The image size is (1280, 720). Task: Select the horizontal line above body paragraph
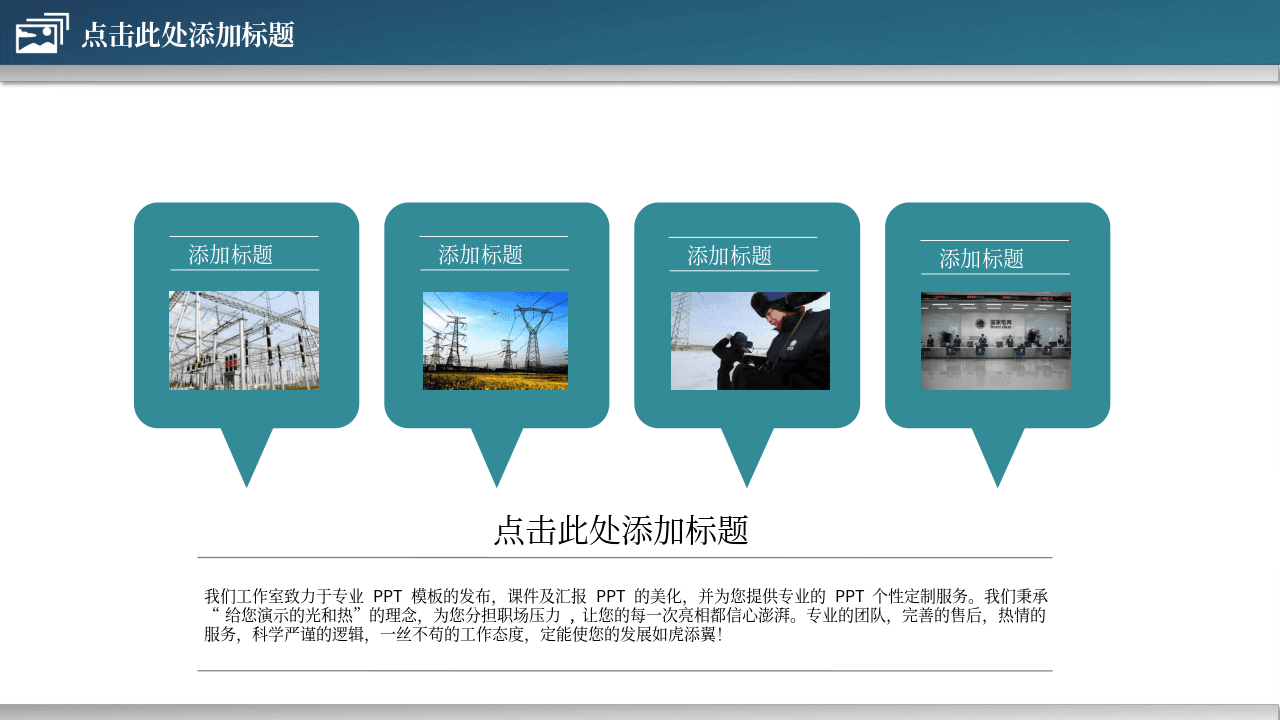coord(625,557)
